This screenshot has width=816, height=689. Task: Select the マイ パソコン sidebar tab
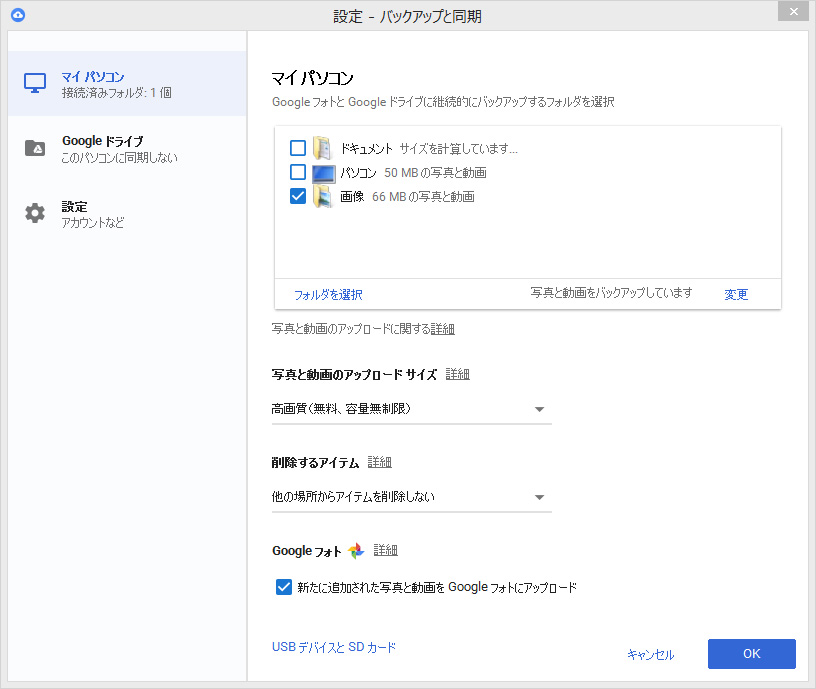(127, 84)
